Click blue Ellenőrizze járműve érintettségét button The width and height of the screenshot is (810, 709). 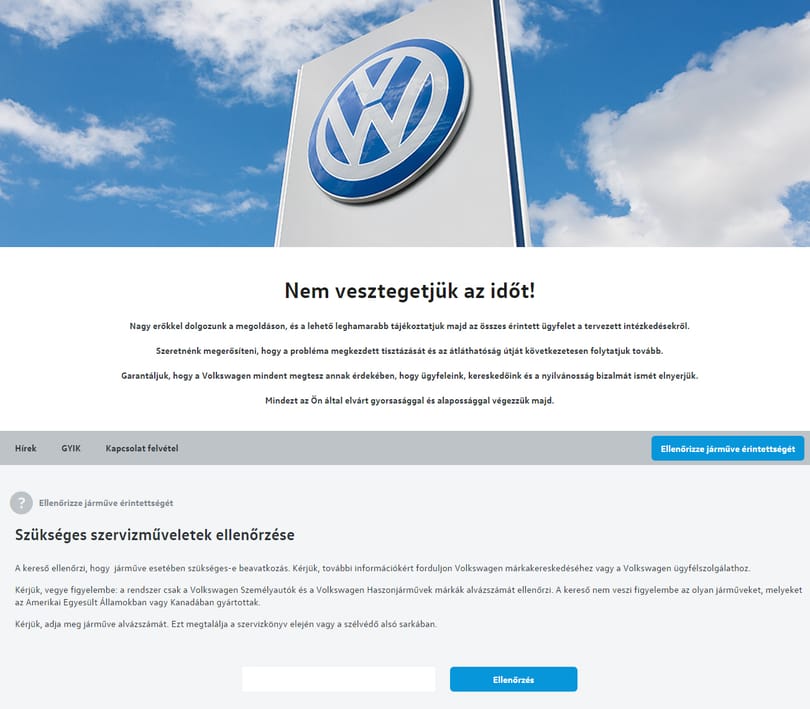point(727,448)
